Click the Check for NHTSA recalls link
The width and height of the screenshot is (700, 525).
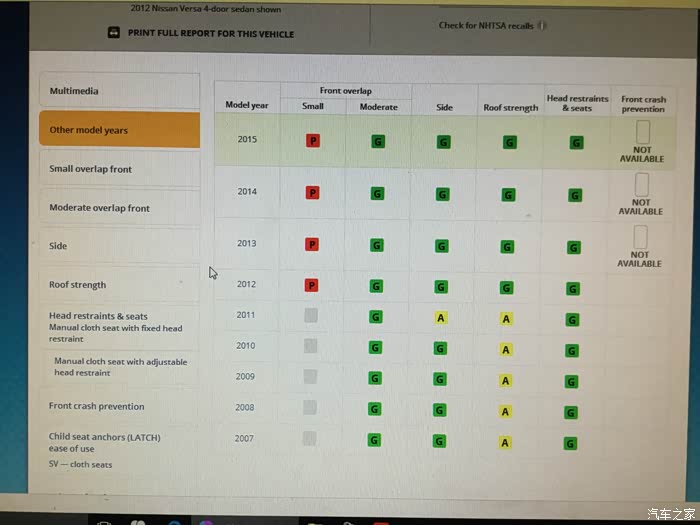(x=485, y=25)
